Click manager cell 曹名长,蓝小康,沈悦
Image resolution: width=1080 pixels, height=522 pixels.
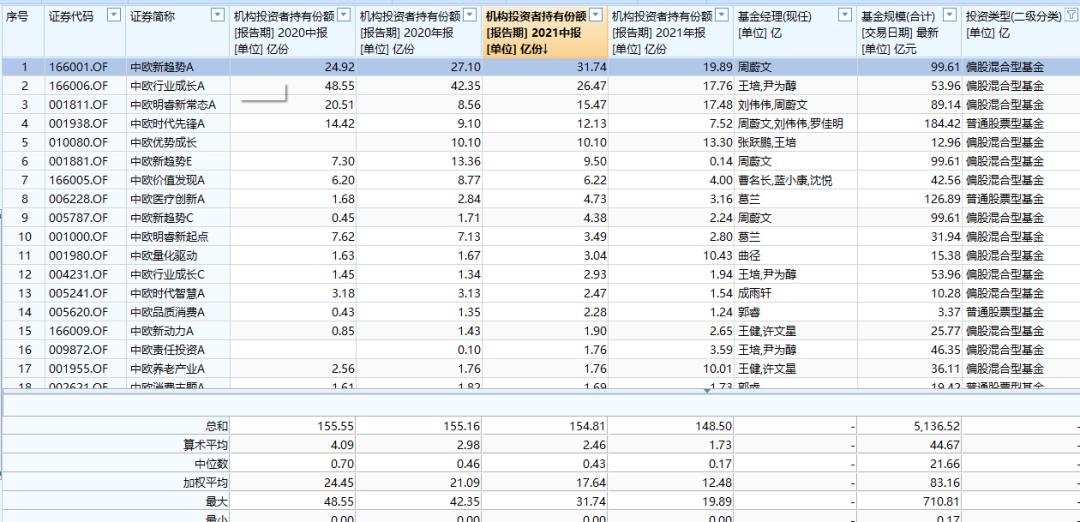785,180
